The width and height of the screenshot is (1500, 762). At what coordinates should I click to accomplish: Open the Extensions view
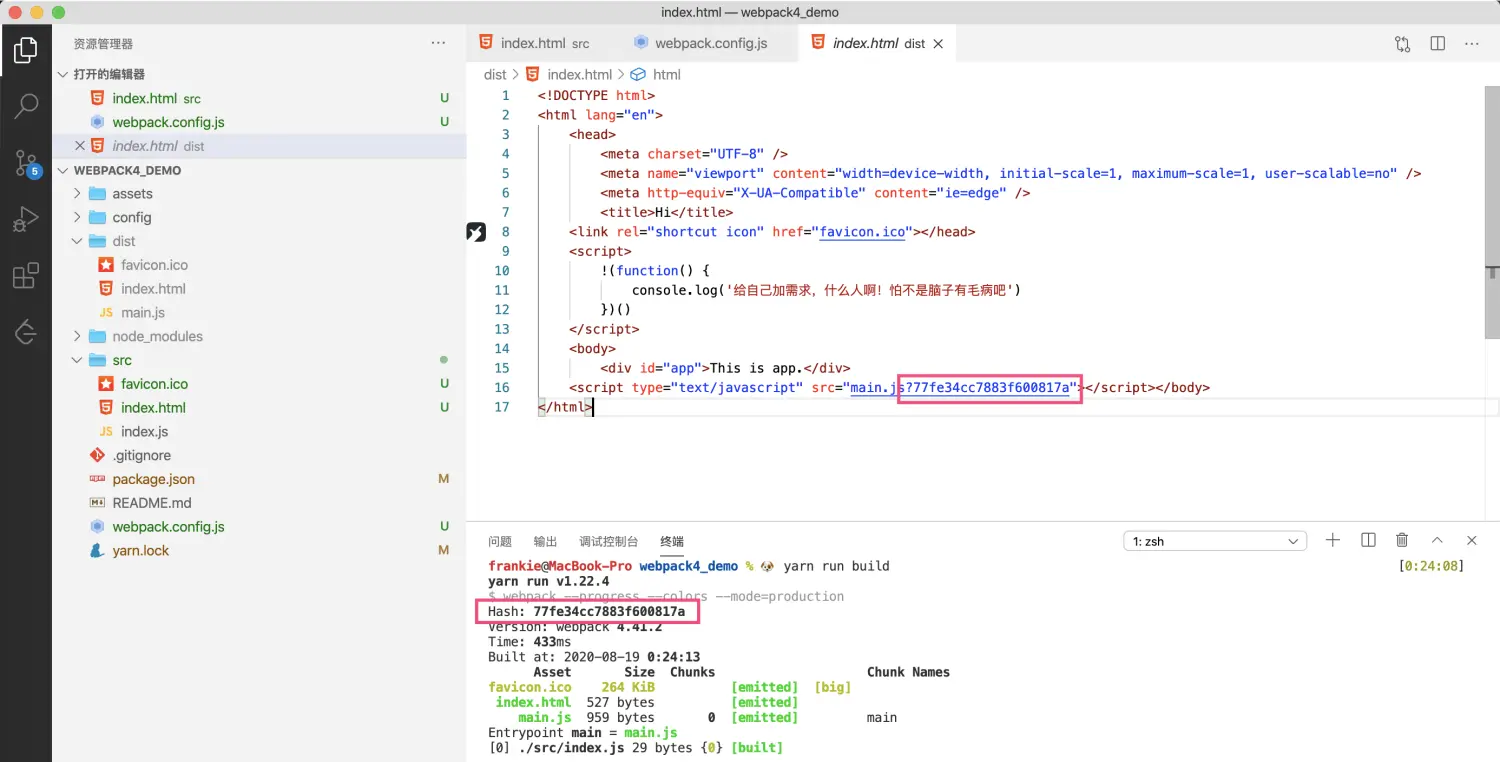pos(26,276)
